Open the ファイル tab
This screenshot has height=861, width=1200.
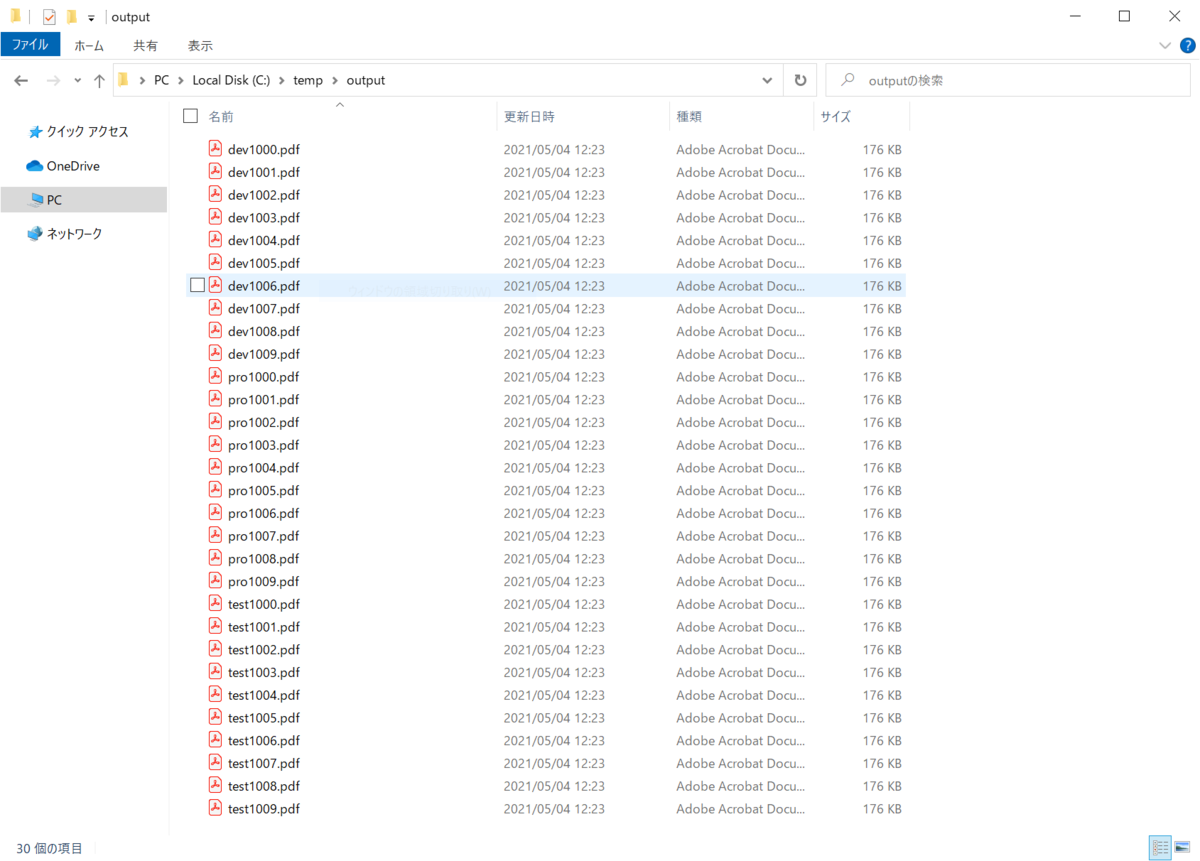coord(30,45)
